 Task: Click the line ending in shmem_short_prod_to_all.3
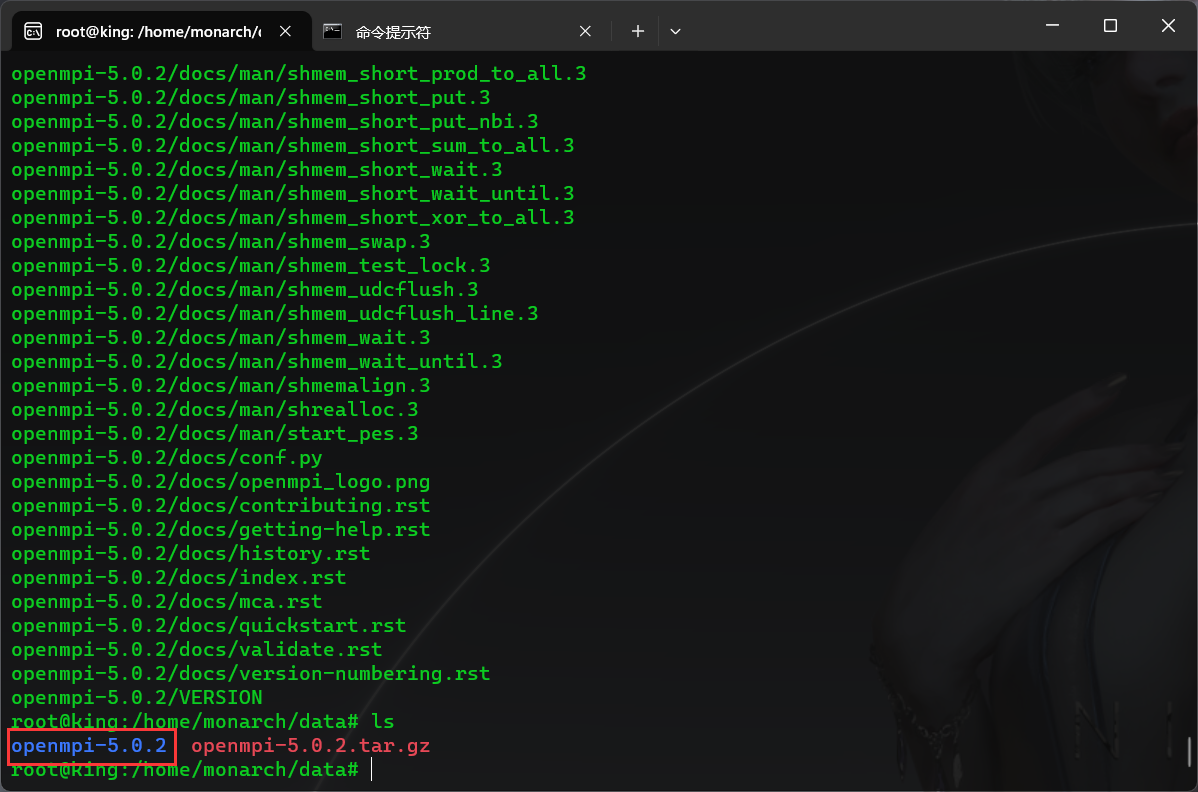[299, 73]
